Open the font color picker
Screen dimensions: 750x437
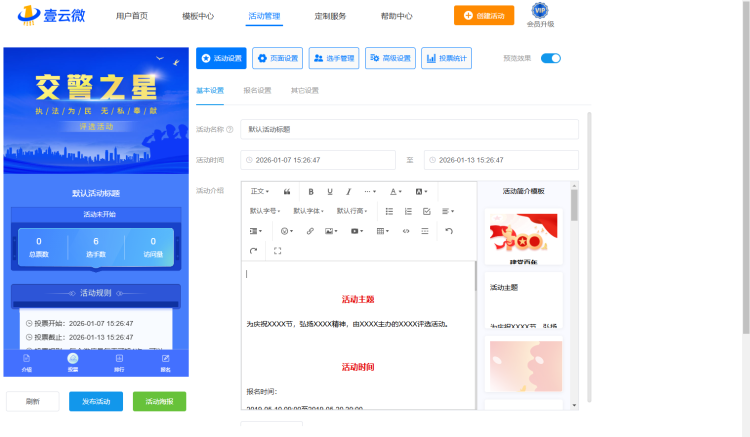396,191
